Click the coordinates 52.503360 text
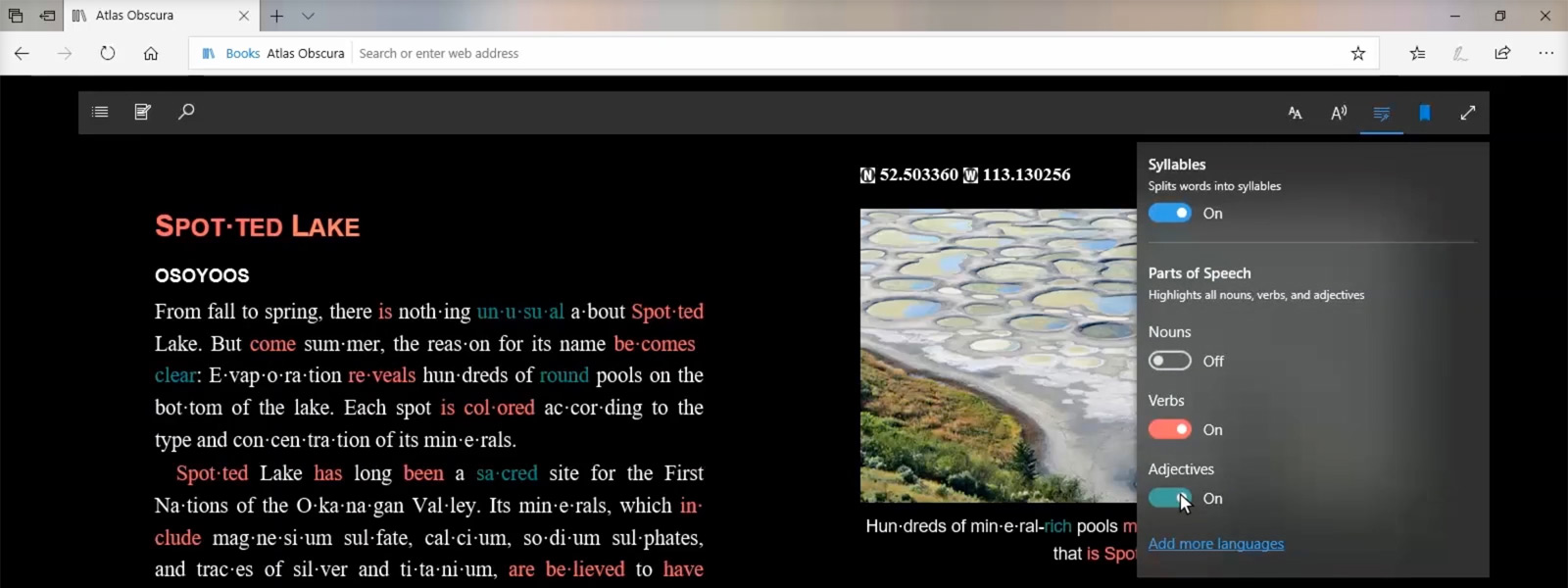The image size is (1568, 588). (919, 174)
